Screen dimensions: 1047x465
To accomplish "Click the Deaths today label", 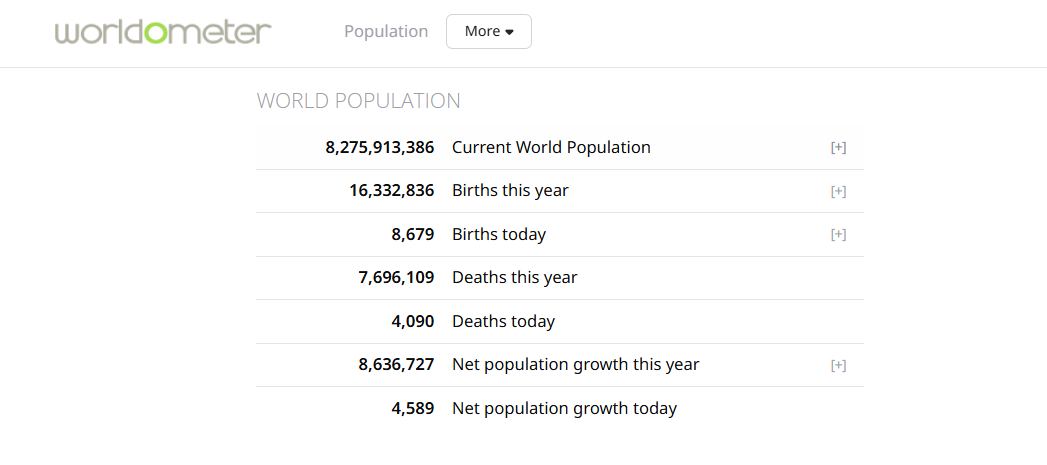I will tap(503, 321).
